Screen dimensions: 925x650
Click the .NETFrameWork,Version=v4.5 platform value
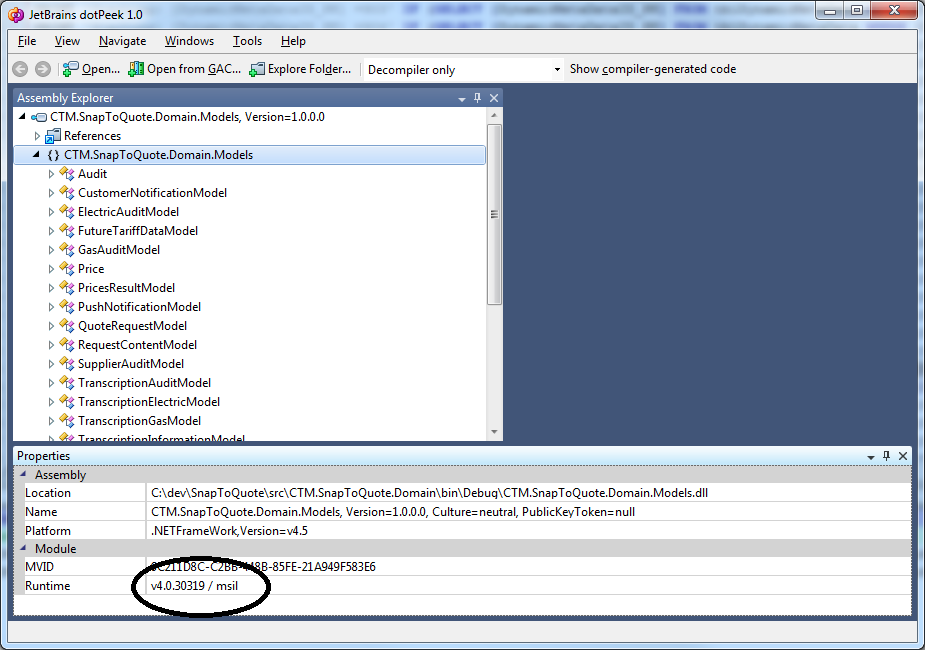click(229, 531)
